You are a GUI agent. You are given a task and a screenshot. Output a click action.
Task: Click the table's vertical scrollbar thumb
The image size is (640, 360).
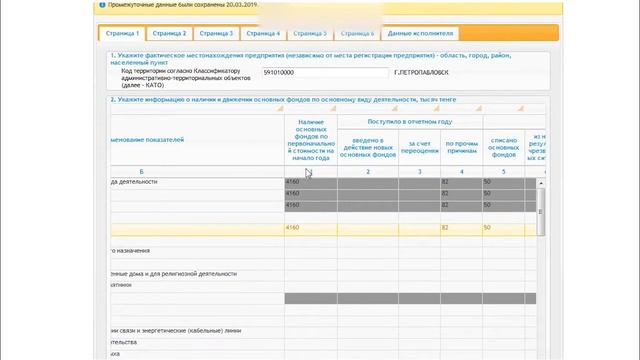541,212
